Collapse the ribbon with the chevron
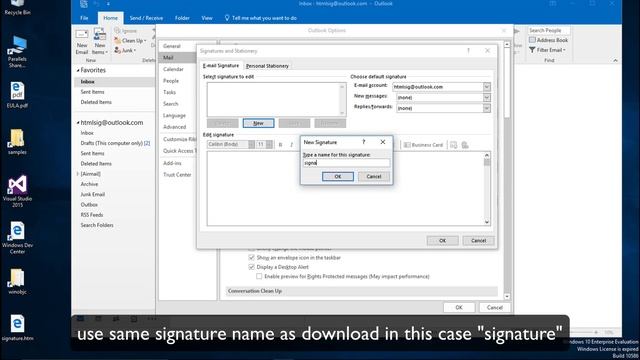This screenshot has height=360, width=640. (x=615, y=60)
